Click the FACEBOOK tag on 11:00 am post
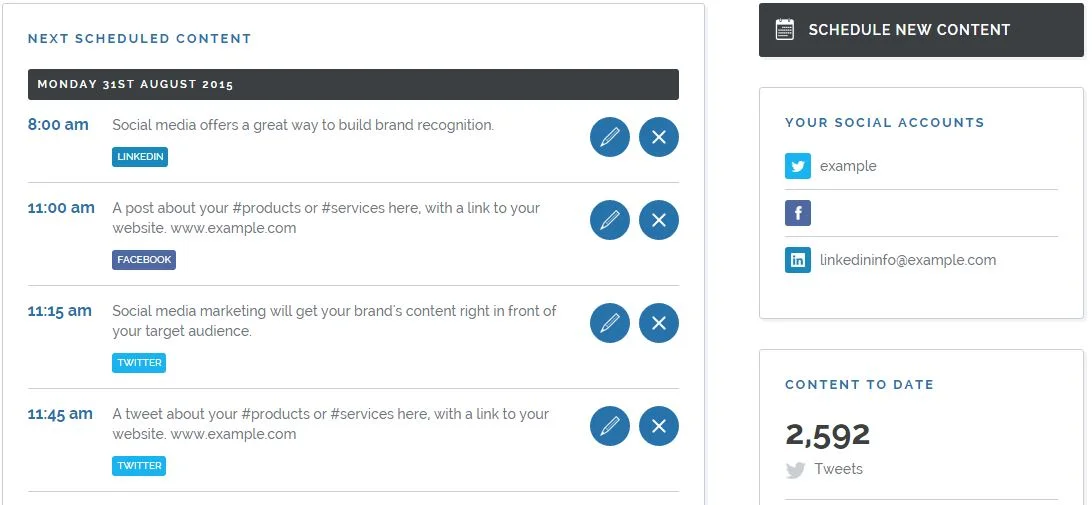 (x=143, y=260)
